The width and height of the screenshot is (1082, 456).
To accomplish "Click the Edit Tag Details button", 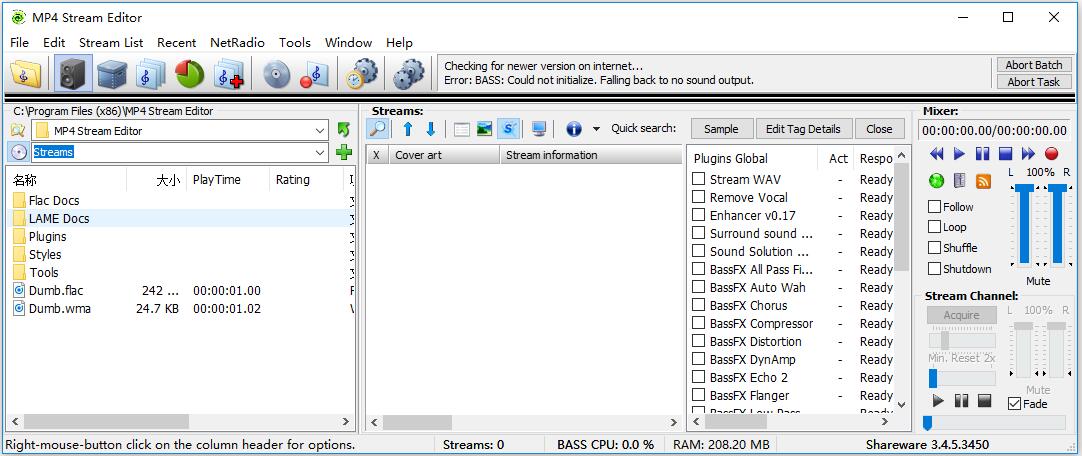I will (803, 129).
